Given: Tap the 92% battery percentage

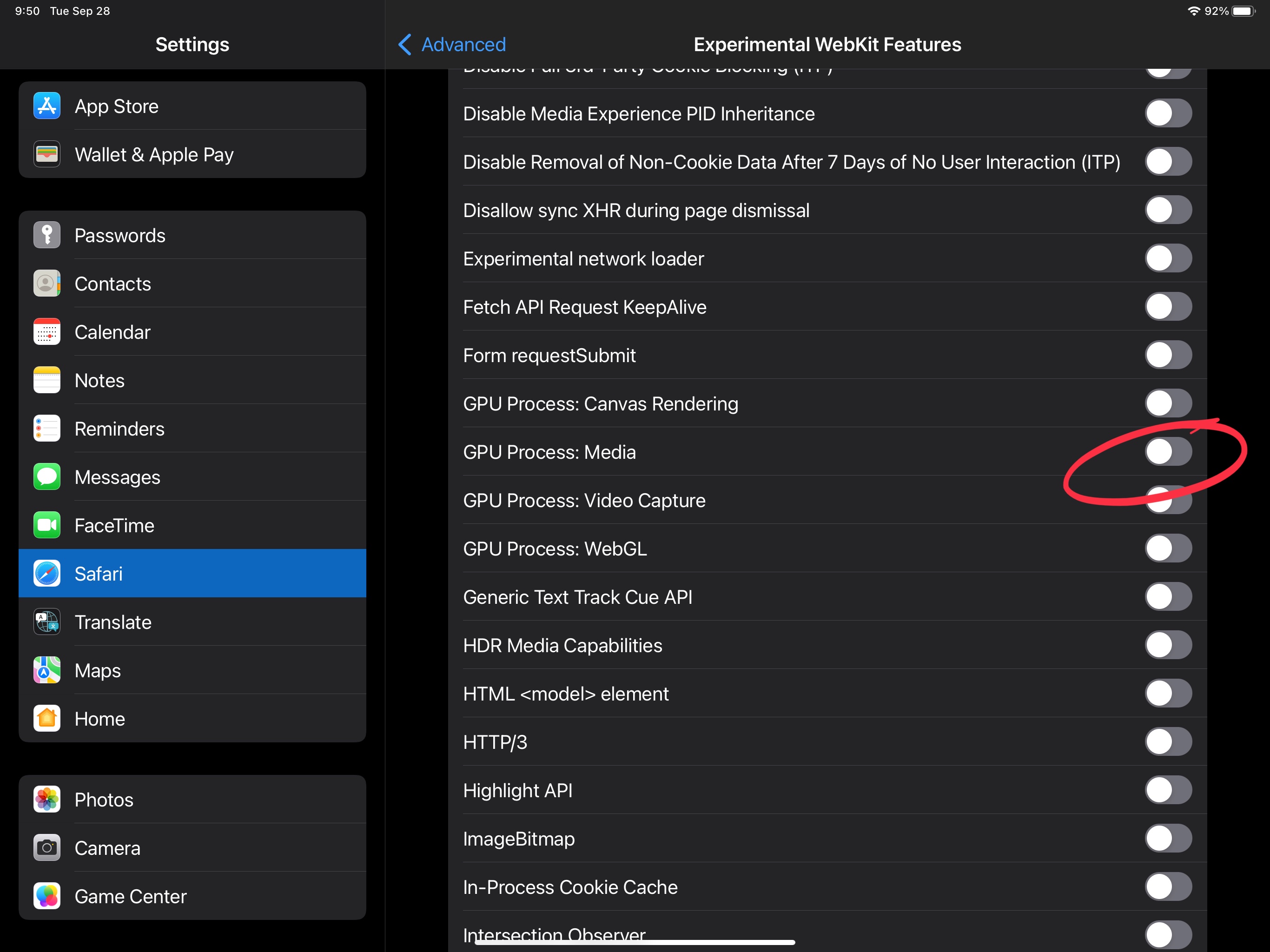Looking at the screenshot, I should click(x=1217, y=11).
